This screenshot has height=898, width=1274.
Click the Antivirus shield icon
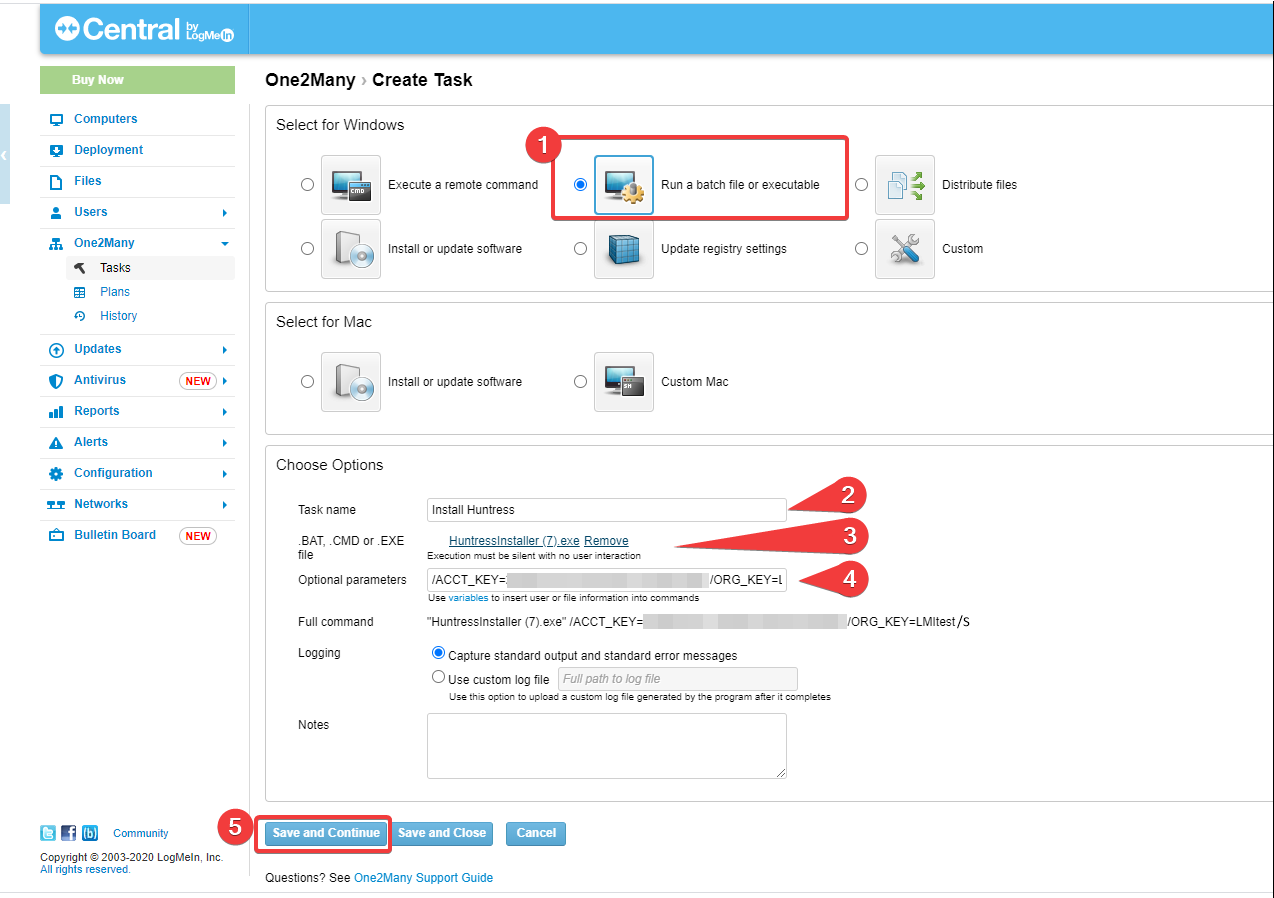pos(56,381)
